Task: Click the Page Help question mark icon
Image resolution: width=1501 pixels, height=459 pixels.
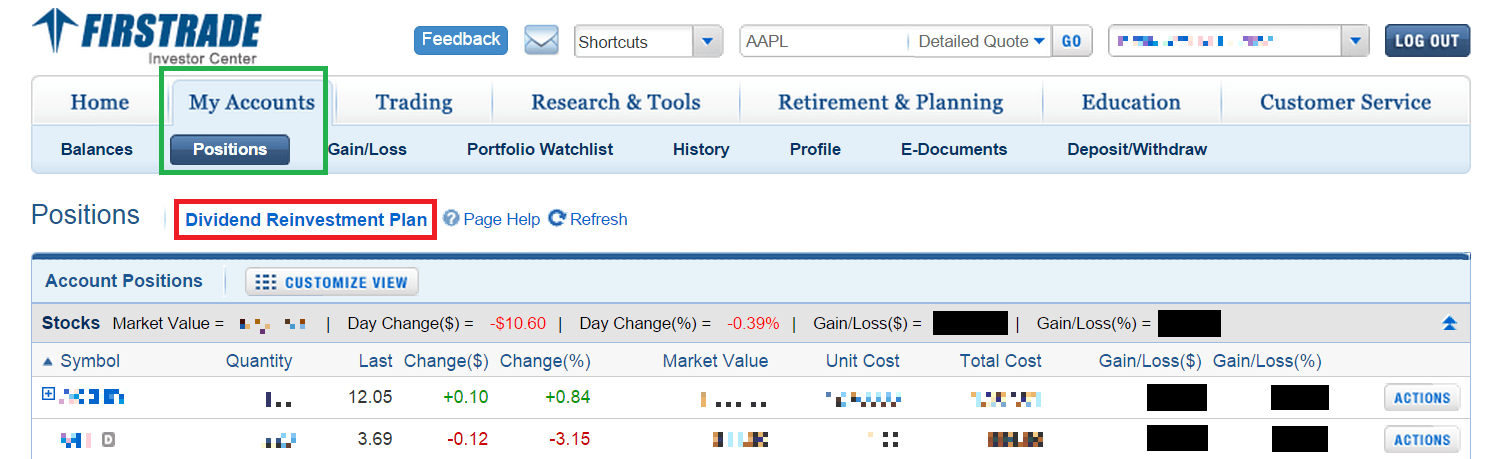Action: point(452,219)
